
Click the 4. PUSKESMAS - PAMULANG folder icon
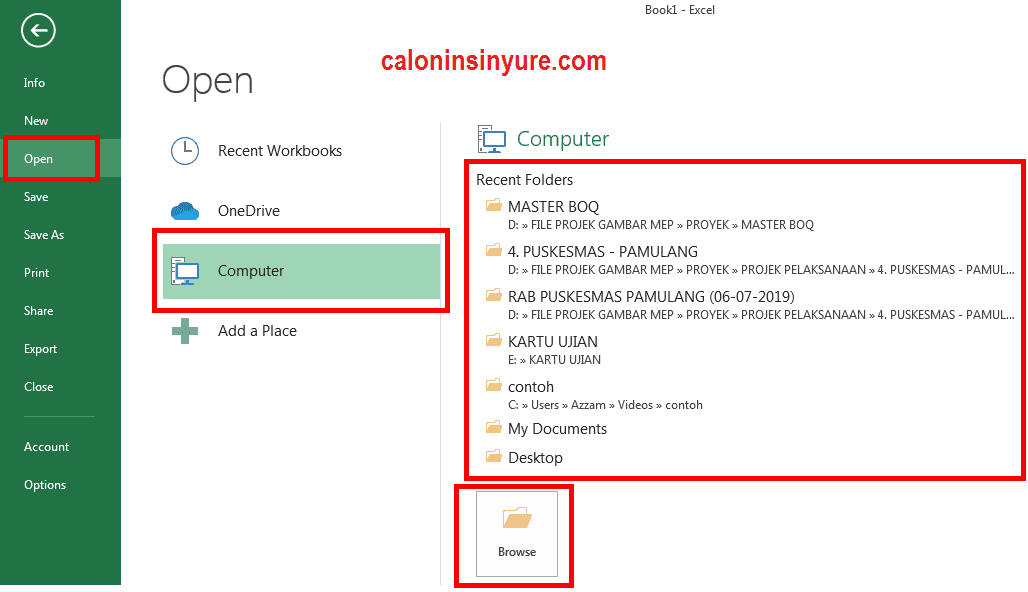494,250
